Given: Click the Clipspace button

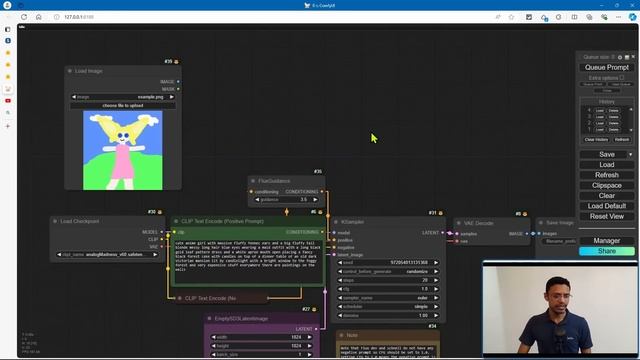Looking at the screenshot, I should point(607,185).
